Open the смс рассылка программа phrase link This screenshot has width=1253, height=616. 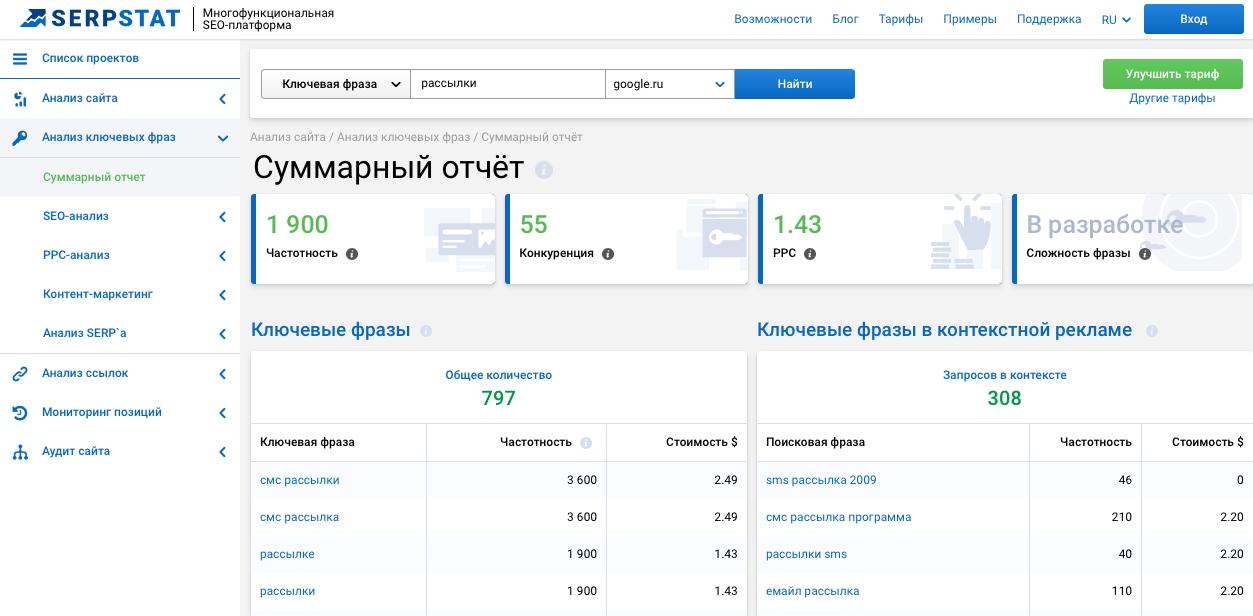coord(838,517)
